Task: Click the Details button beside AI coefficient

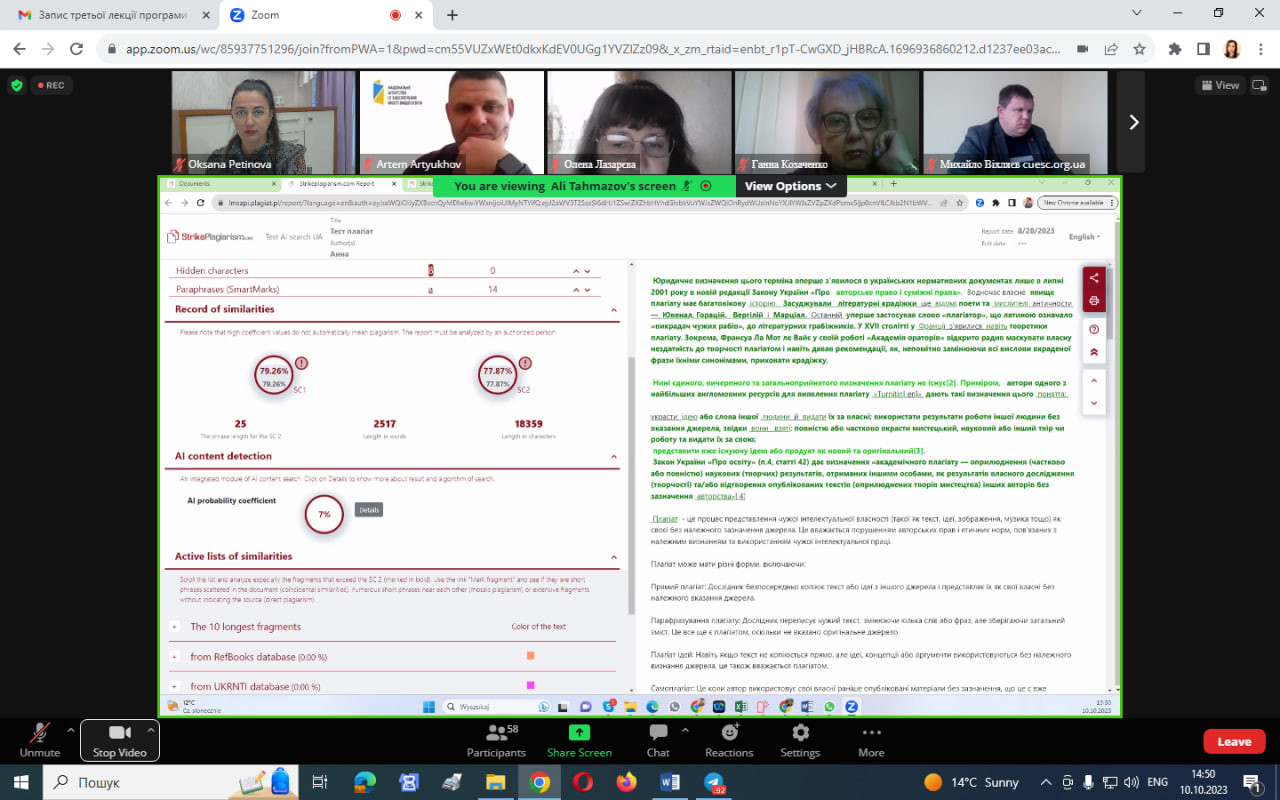Action: (369, 510)
